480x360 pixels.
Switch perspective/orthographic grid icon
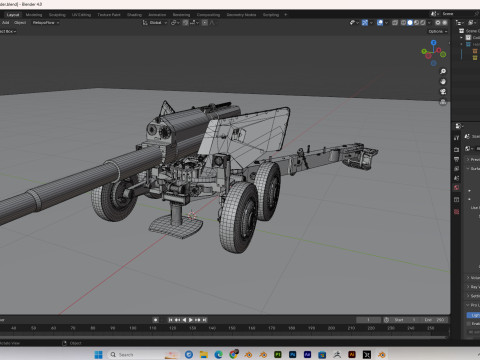pos(443,102)
